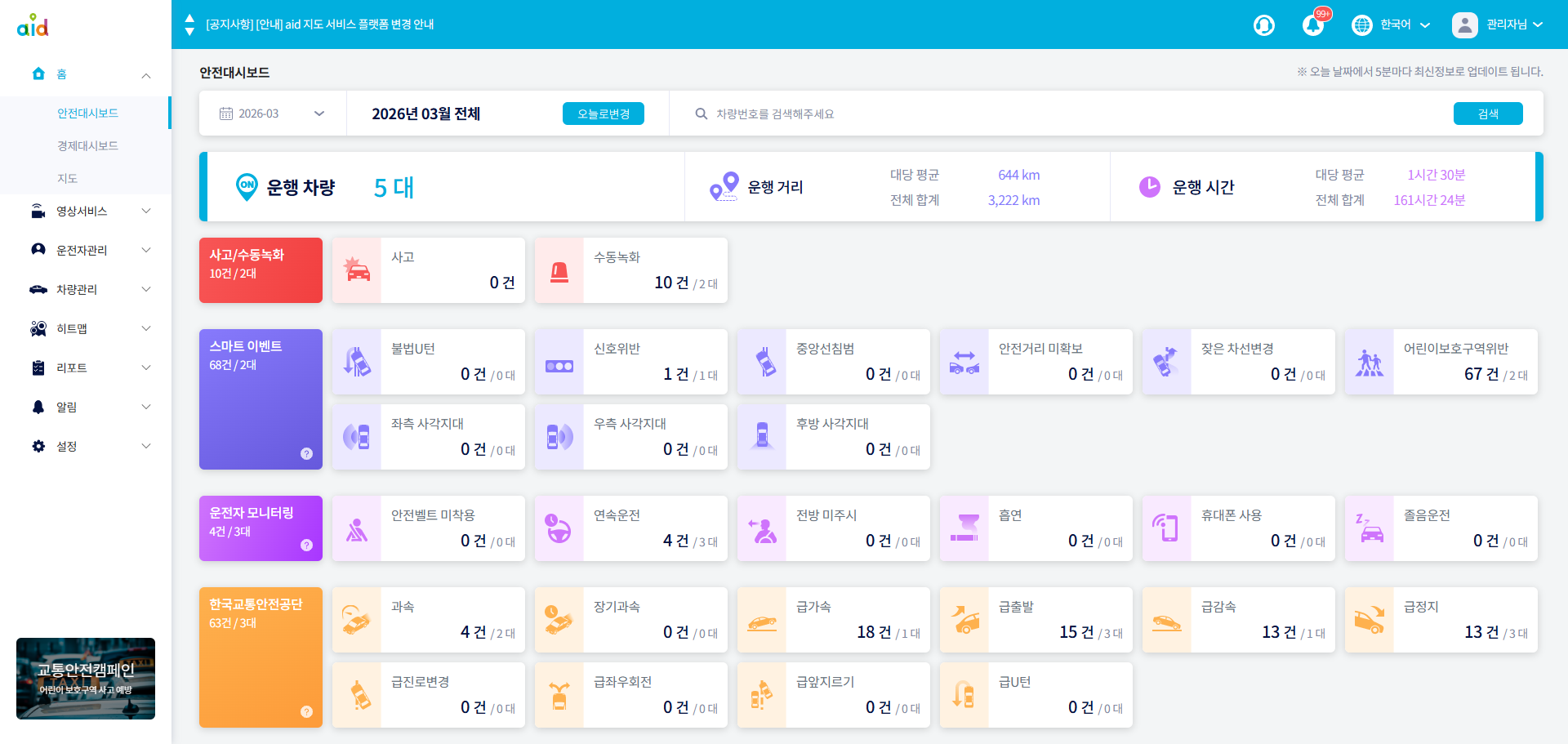Open the 한국교통안전공단 summary card
The width and height of the screenshot is (1568, 744).
click(261, 657)
